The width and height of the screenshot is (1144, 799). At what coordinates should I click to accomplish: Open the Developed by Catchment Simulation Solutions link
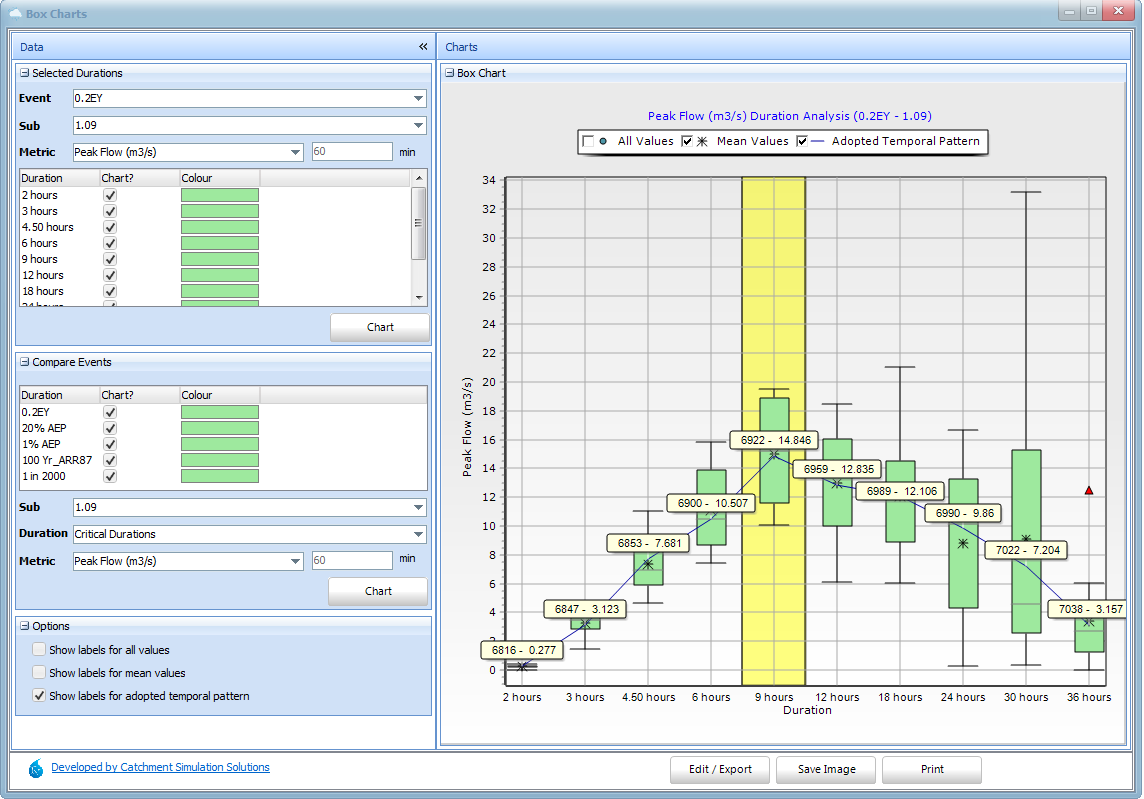point(160,768)
